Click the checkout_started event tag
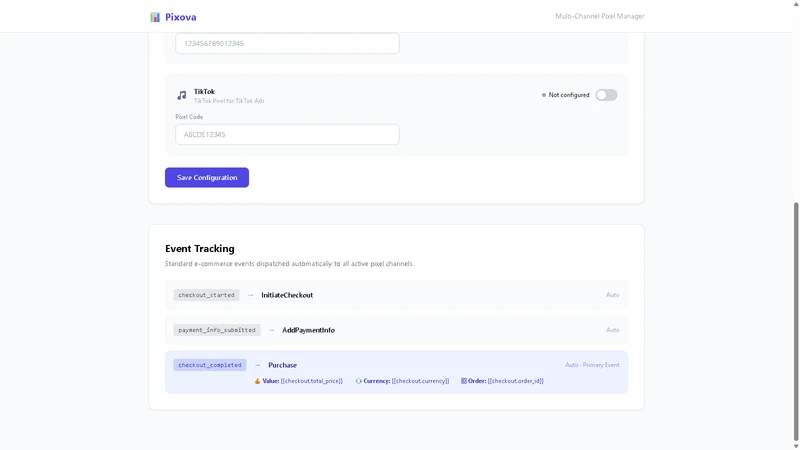800x450 pixels. point(206,295)
